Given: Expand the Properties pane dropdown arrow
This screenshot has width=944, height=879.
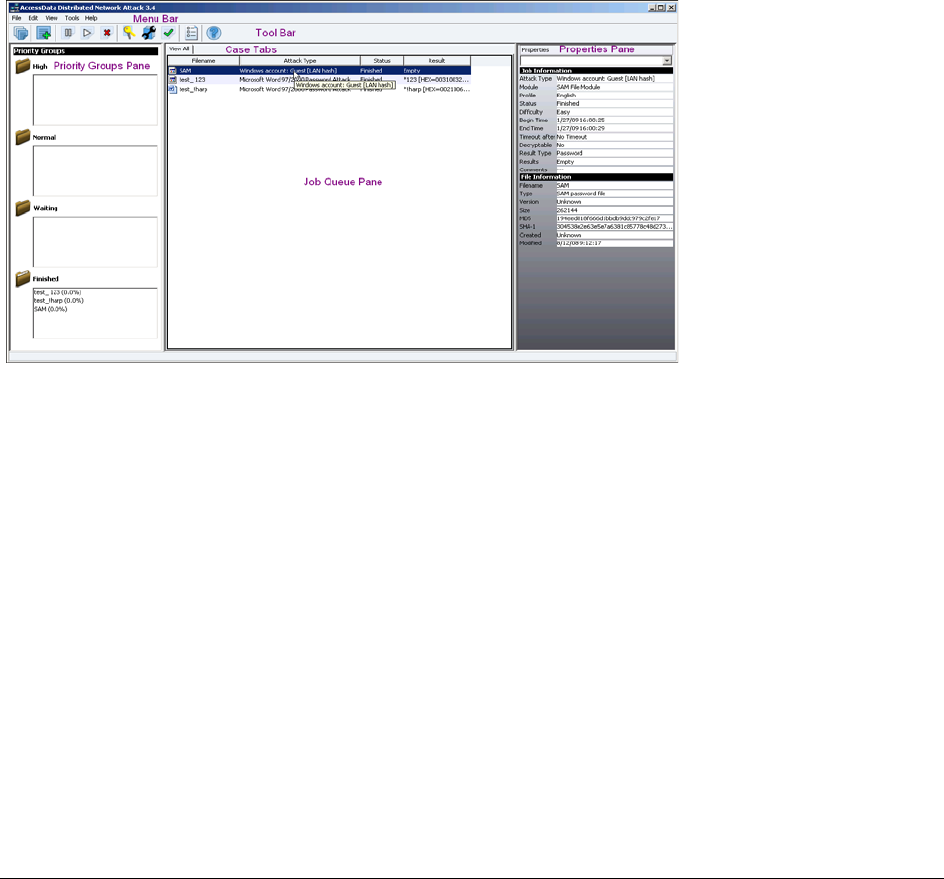Looking at the screenshot, I should click(x=667, y=61).
